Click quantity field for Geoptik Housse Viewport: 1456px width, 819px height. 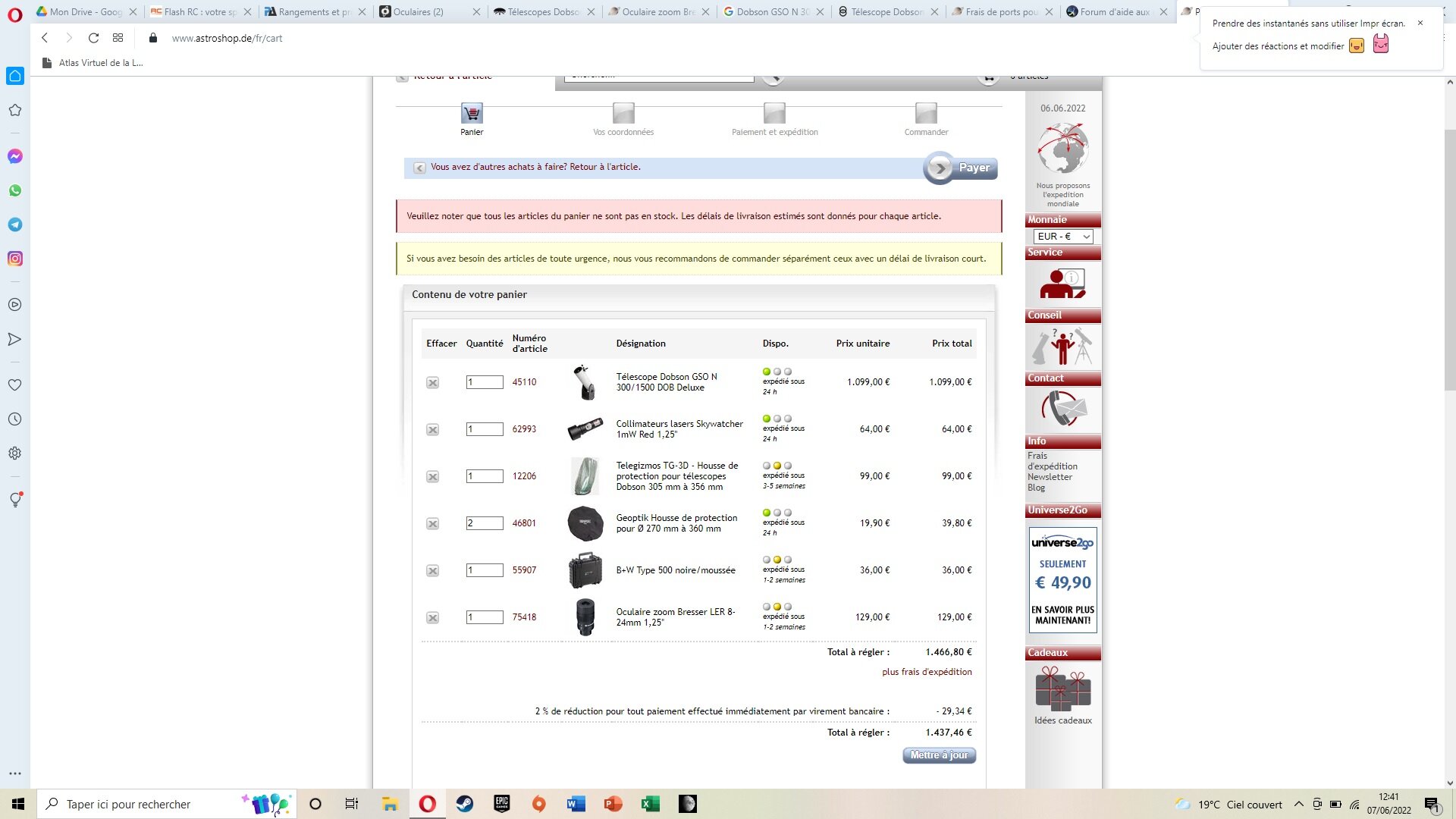tap(484, 523)
